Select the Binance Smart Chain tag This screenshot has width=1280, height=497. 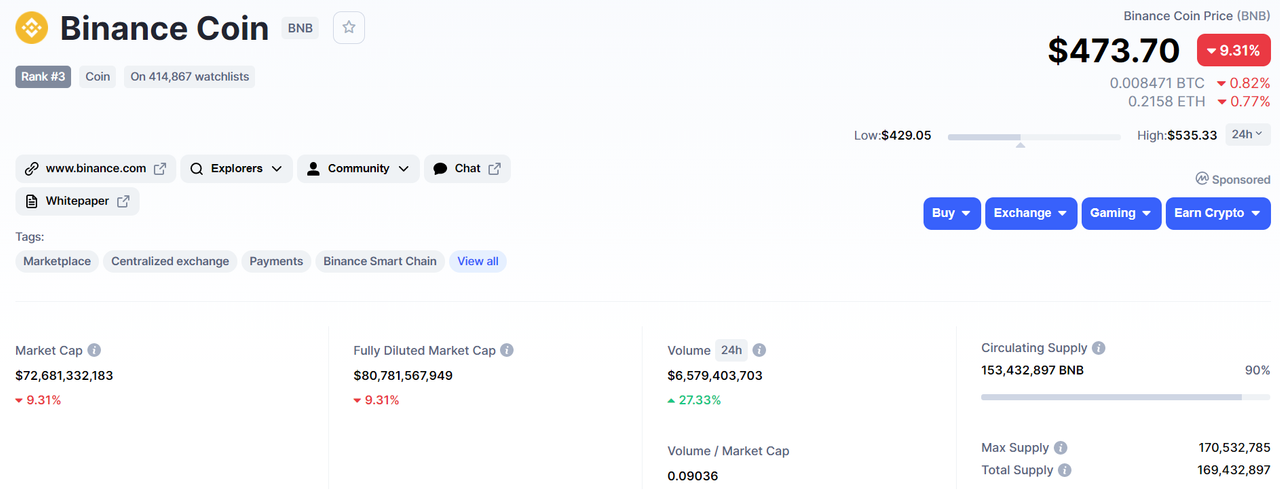tap(380, 261)
